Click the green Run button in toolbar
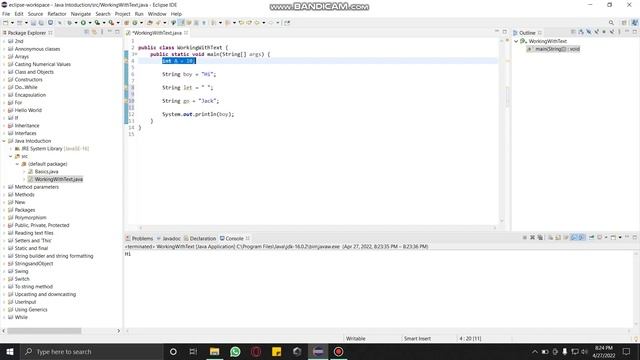640x360 pixels. pyautogui.click(x=83, y=23)
